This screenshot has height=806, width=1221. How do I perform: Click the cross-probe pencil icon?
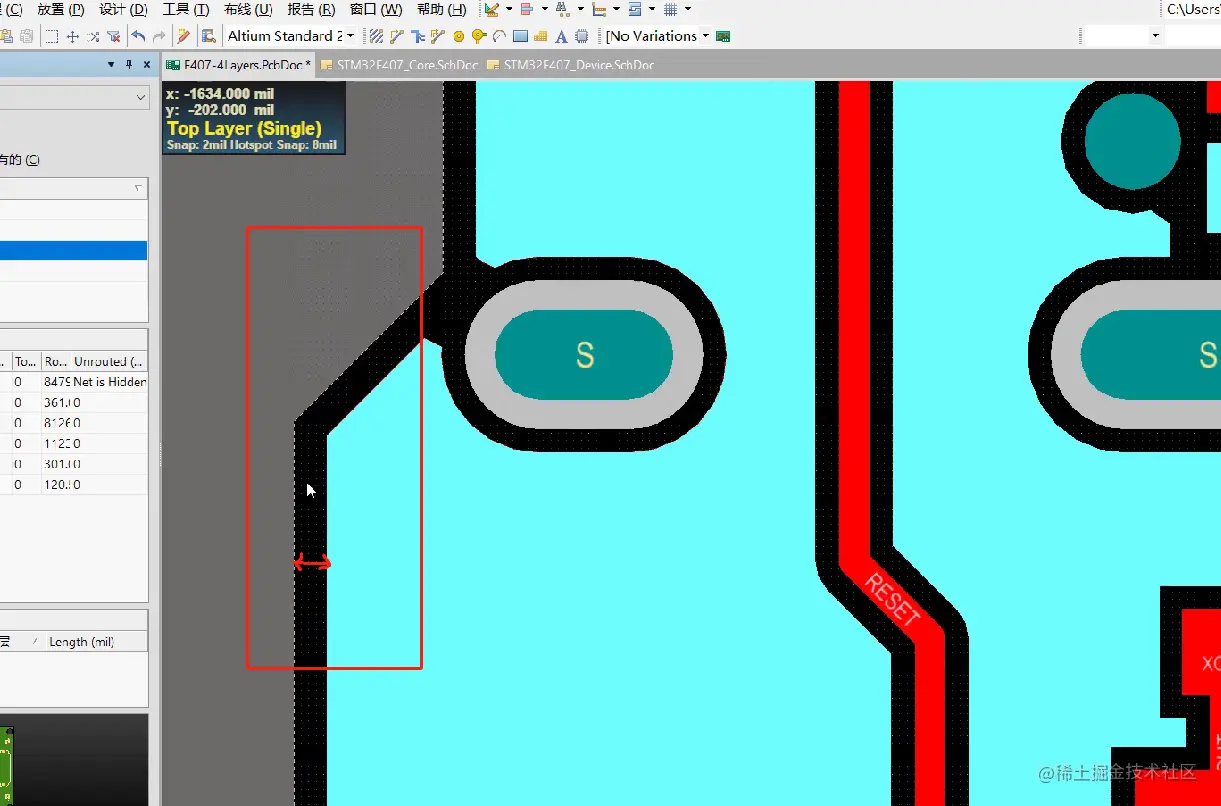click(183, 36)
